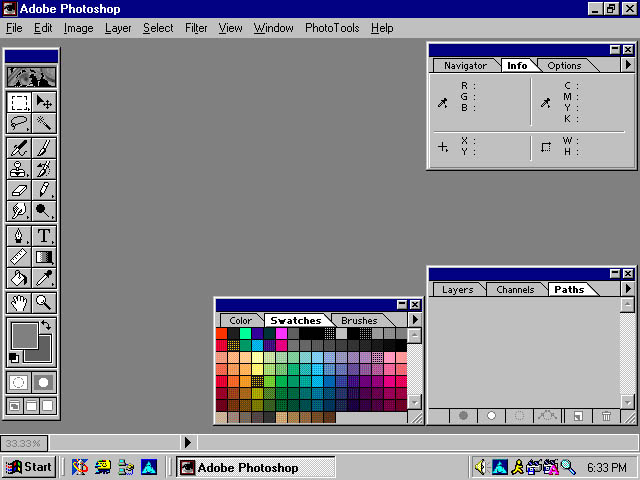Viewport: 640px width, 480px height.
Task: Enable Full screen mode with menu bar
Action: click(x=31, y=406)
